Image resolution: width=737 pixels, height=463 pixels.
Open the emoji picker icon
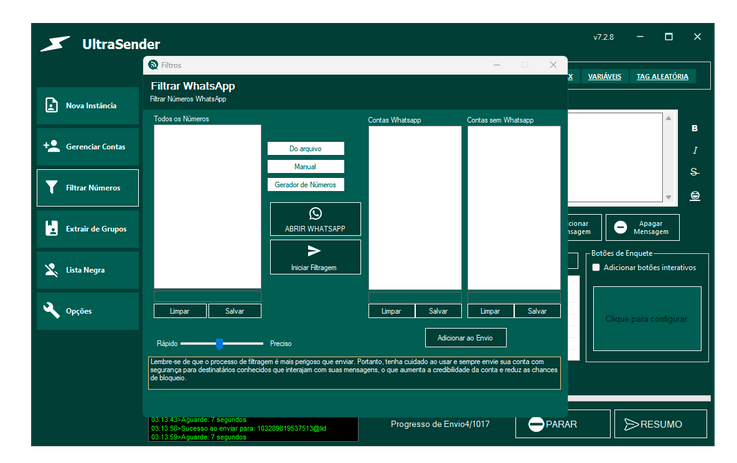click(695, 196)
